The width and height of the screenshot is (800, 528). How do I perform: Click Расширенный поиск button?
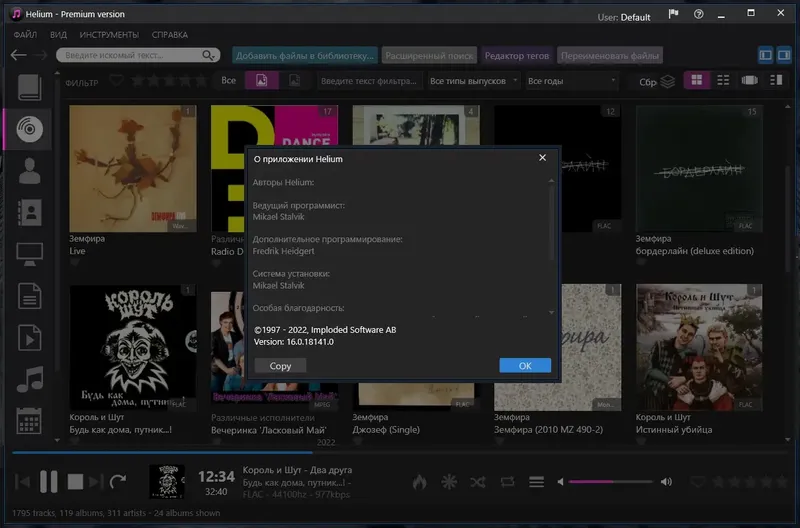tap(429, 56)
